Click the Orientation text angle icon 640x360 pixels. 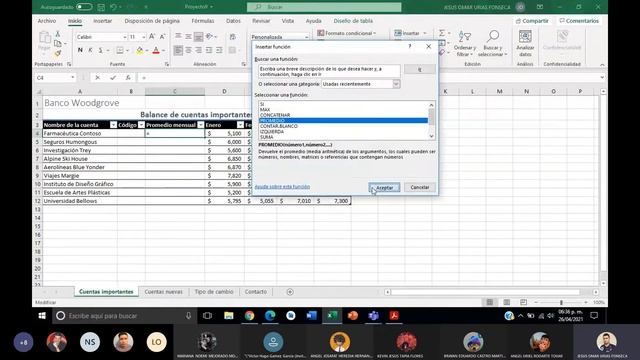(x=209, y=36)
